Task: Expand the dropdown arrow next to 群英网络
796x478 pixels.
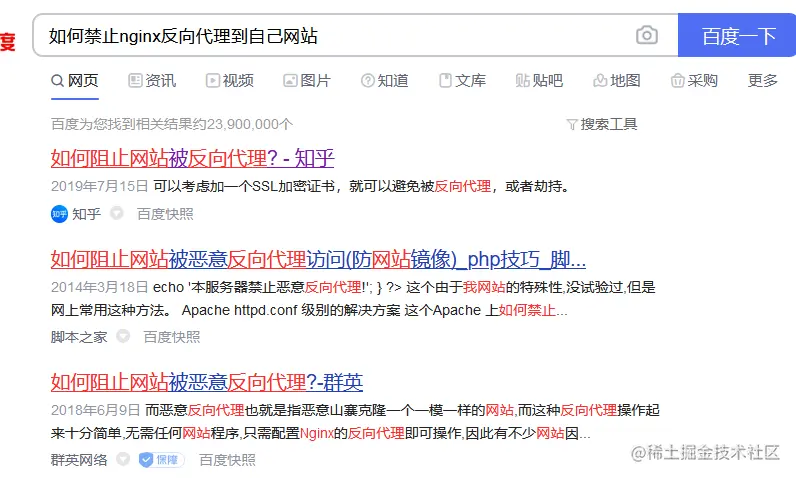Action: [x=123, y=459]
